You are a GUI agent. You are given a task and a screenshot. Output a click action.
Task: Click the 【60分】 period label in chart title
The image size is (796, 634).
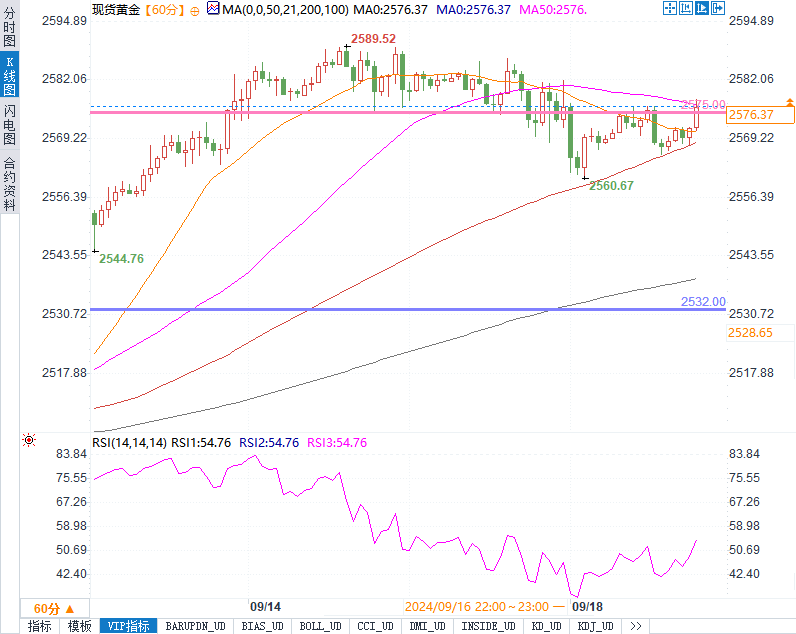(x=163, y=9)
